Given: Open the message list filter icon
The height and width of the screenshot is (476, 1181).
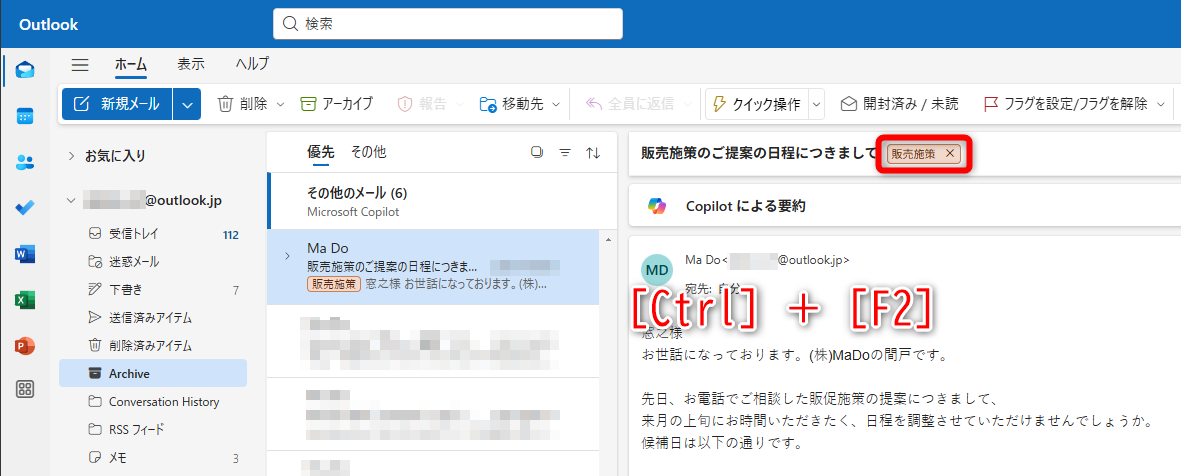Looking at the screenshot, I should pos(565,152).
